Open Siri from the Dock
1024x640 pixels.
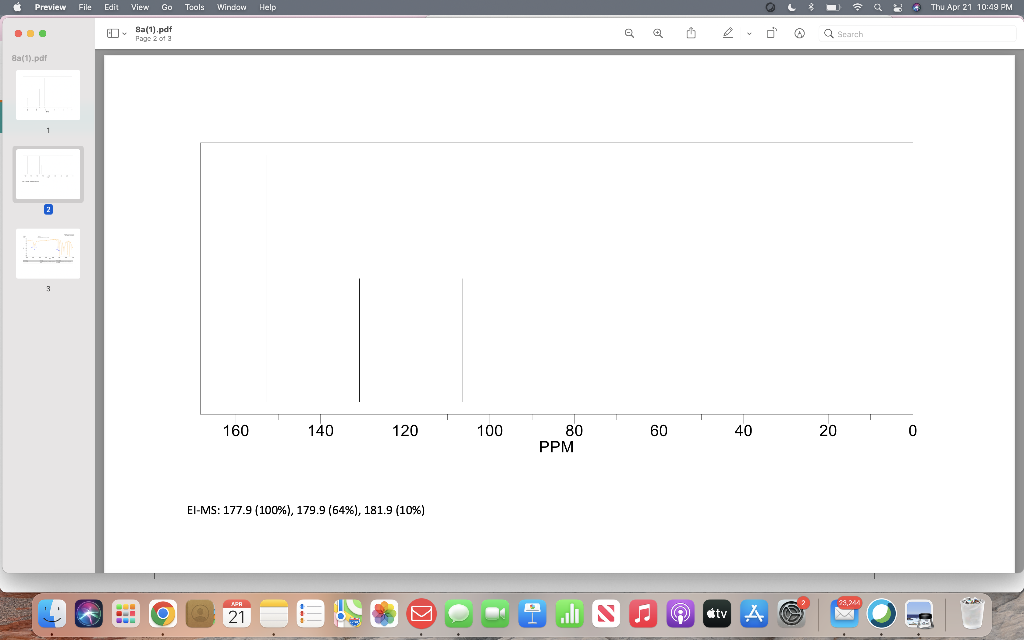(89, 614)
